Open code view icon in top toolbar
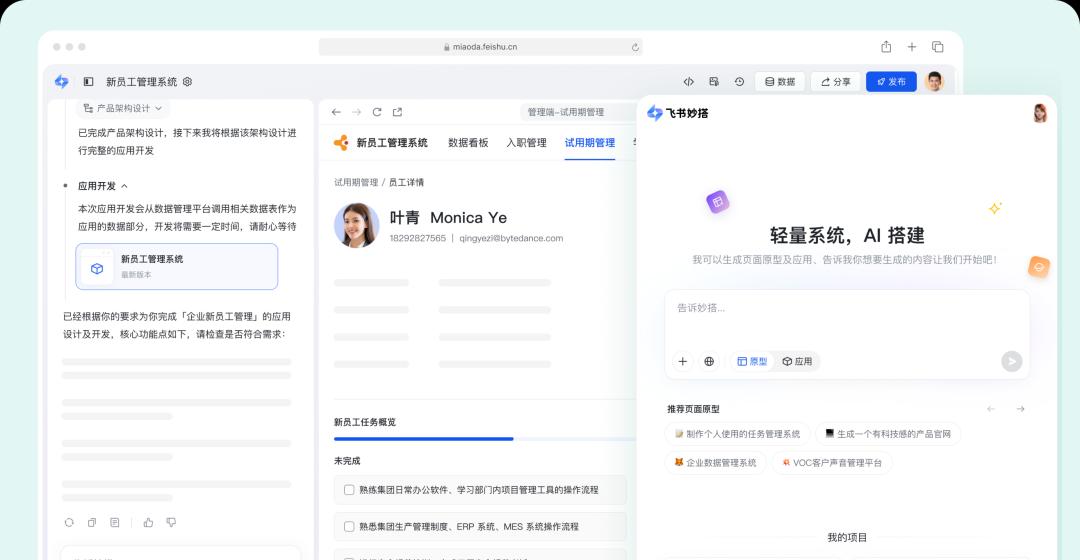This screenshot has height=560, width=1080. pyautogui.click(x=688, y=81)
